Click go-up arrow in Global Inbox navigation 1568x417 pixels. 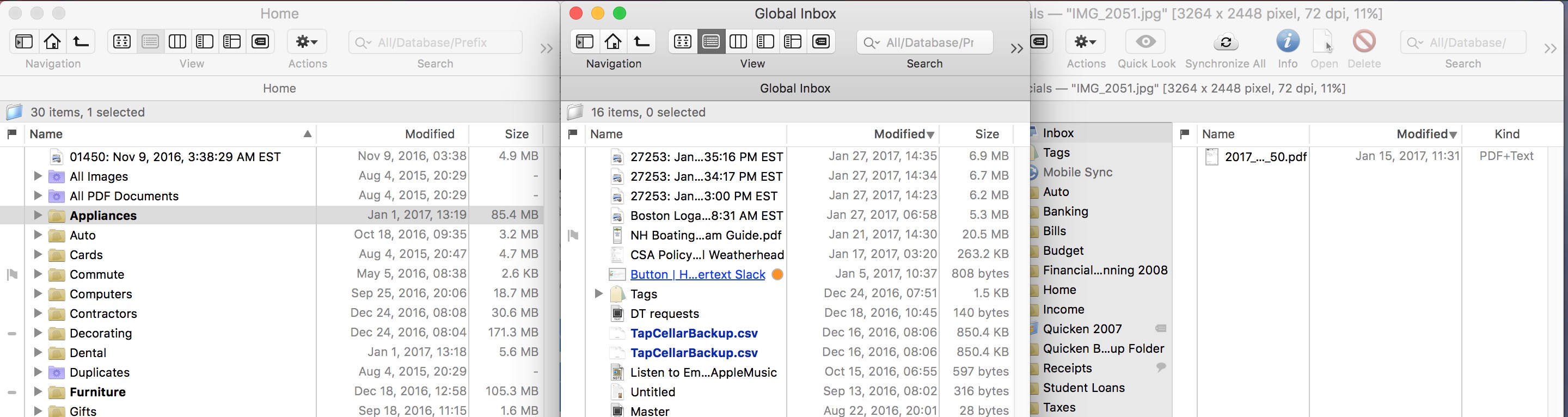(x=641, y=41)
